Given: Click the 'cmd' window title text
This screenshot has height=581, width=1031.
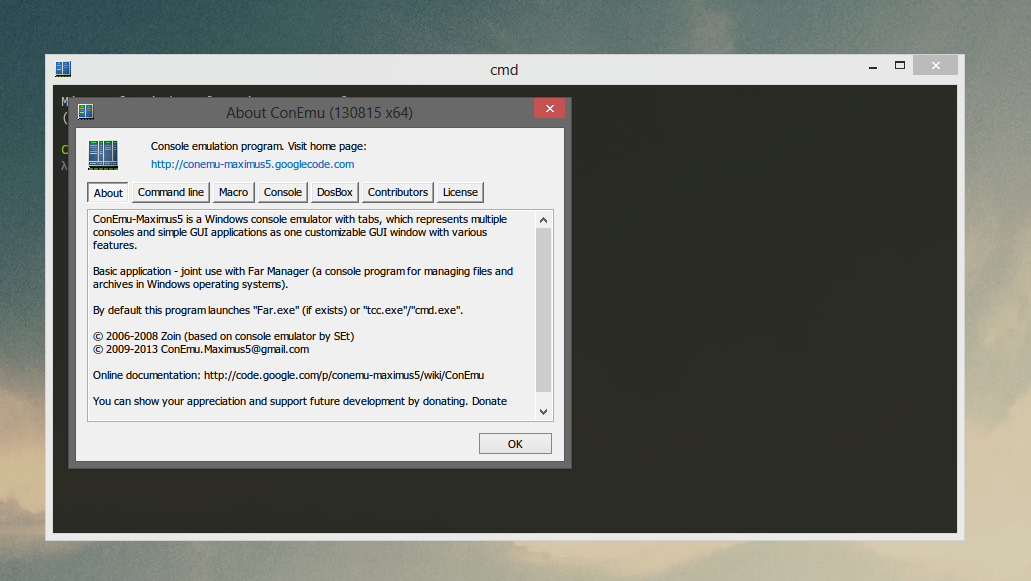Looking at the screenshot, I should [504, 70].
